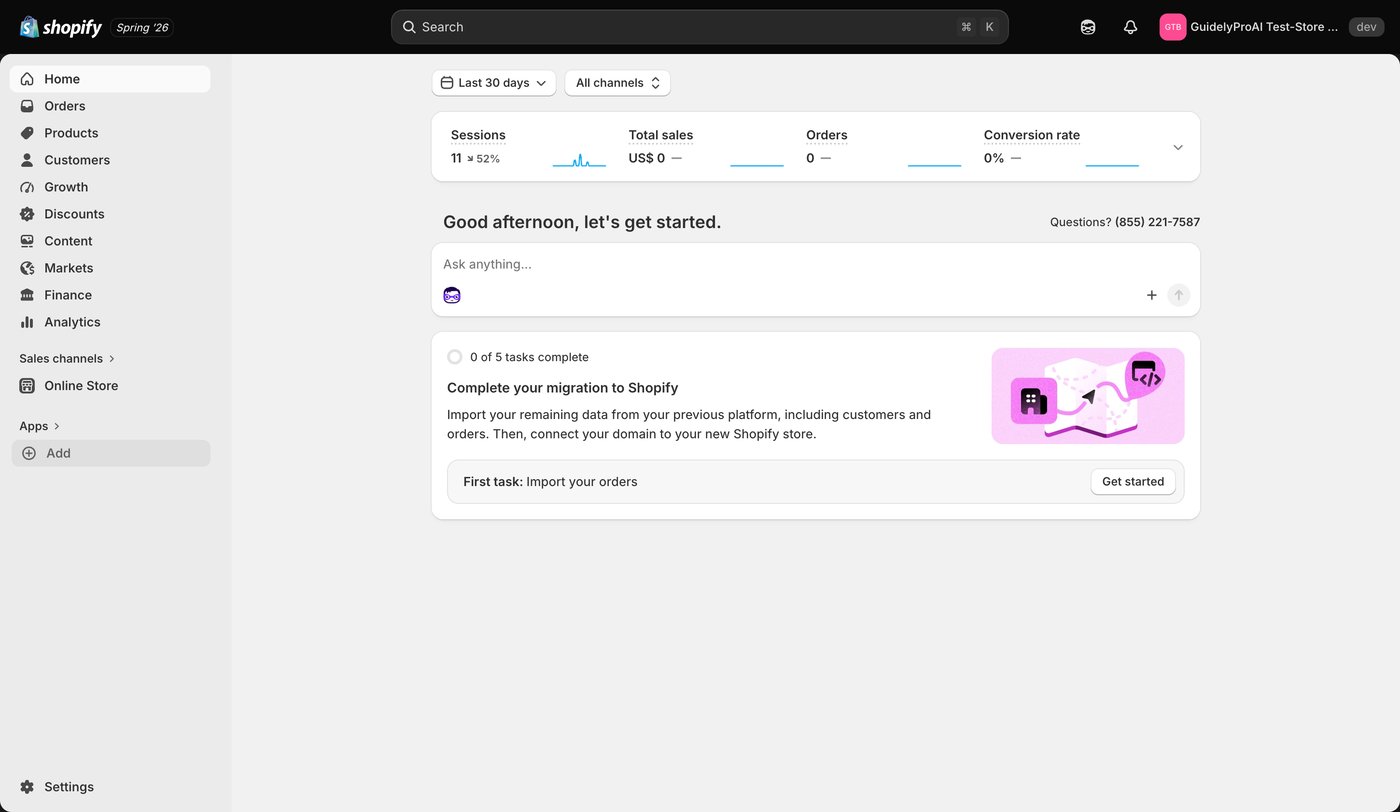Click the Conversion rate metric label
The height and width of the screenshot is (812, 1400).
pos(1032,135)
